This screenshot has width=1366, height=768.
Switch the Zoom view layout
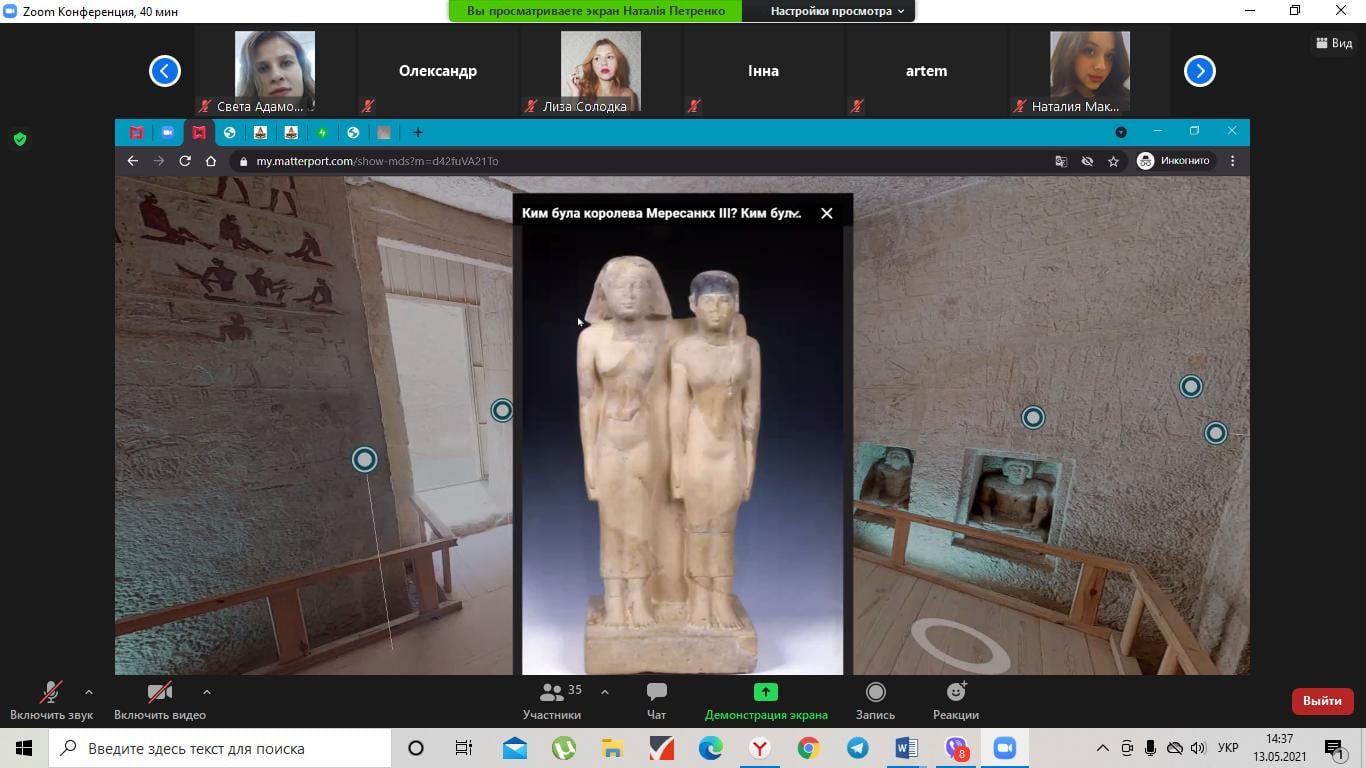point(1334,43)
